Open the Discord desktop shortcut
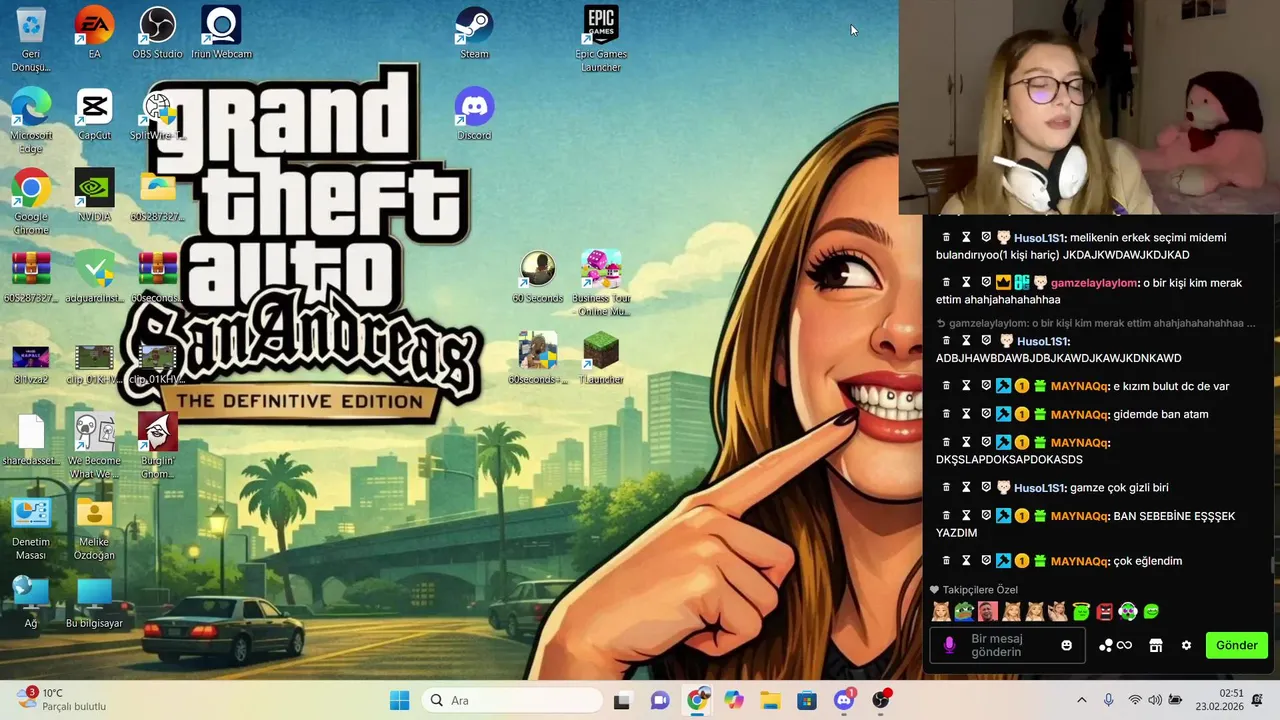 (x=474, y=114)
